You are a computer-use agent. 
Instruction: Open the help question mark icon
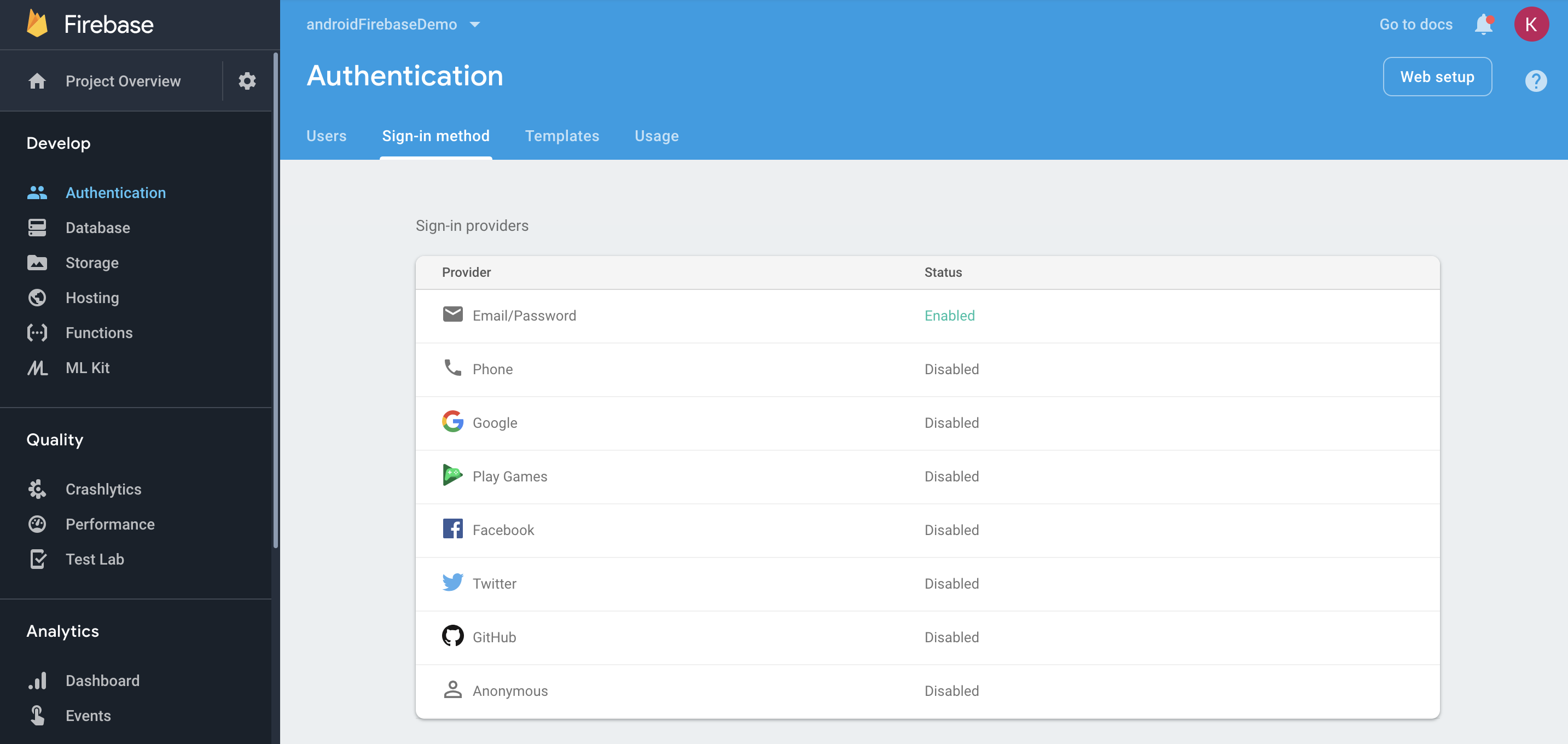point(1535,81)
